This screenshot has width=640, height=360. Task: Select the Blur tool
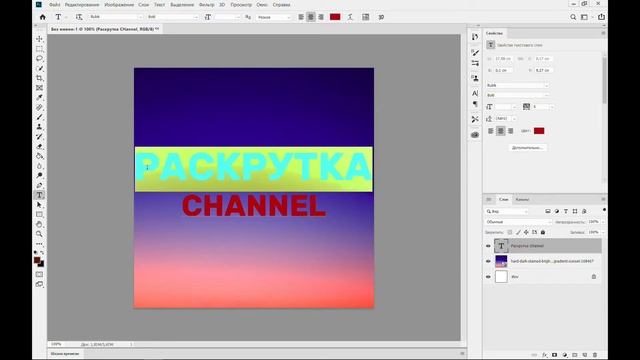click(39, 166)
